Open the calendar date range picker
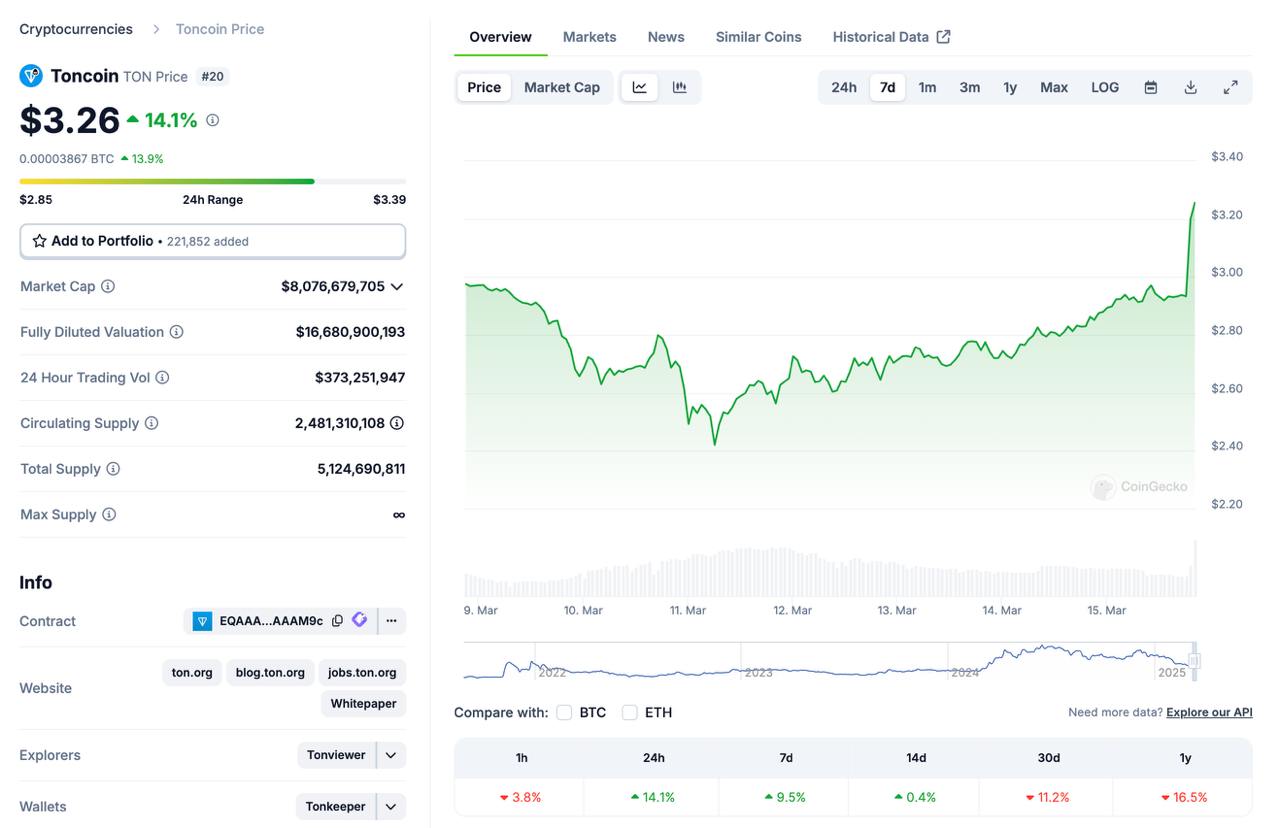Screen dimensions: 1280x828 (1151, 87)
